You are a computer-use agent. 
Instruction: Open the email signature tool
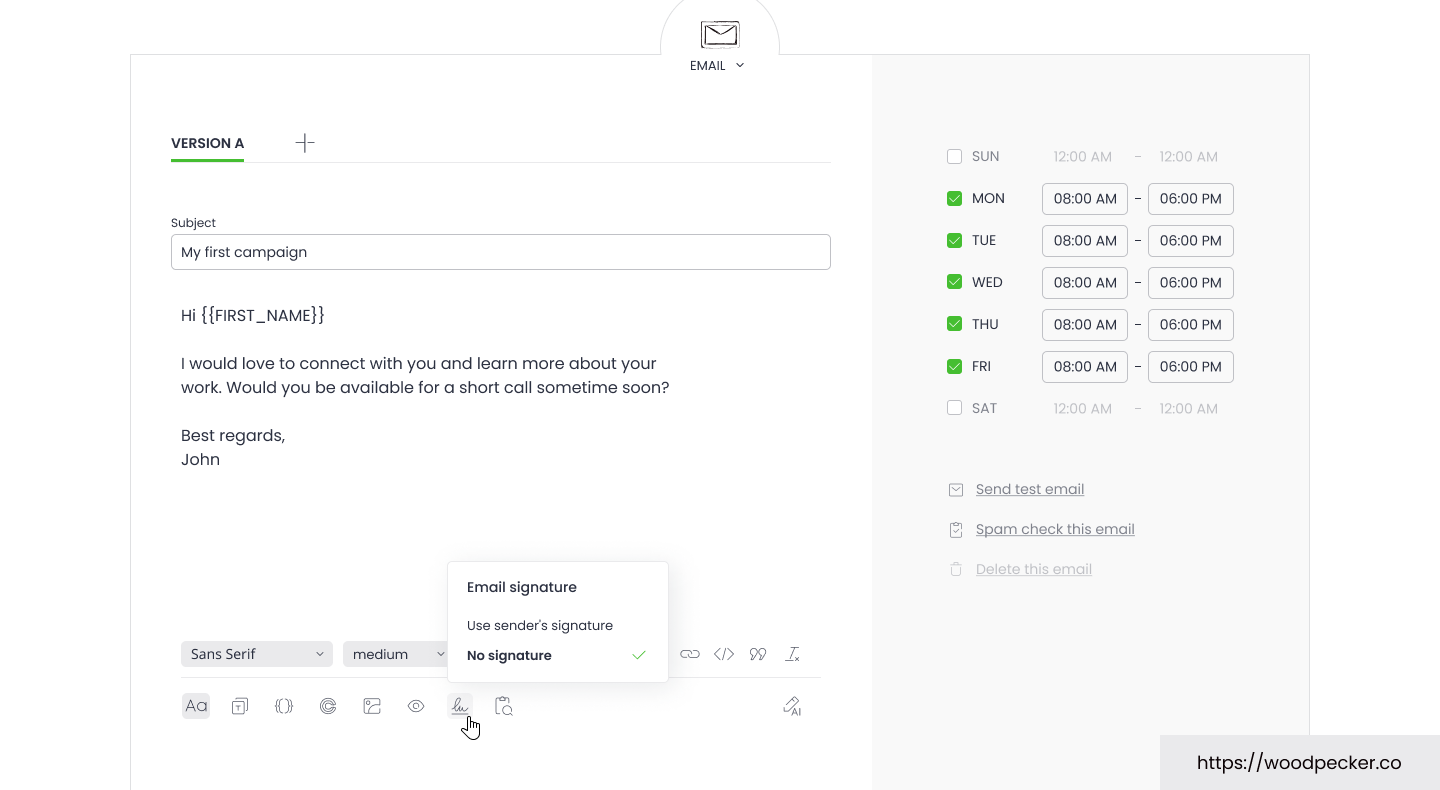460,706
